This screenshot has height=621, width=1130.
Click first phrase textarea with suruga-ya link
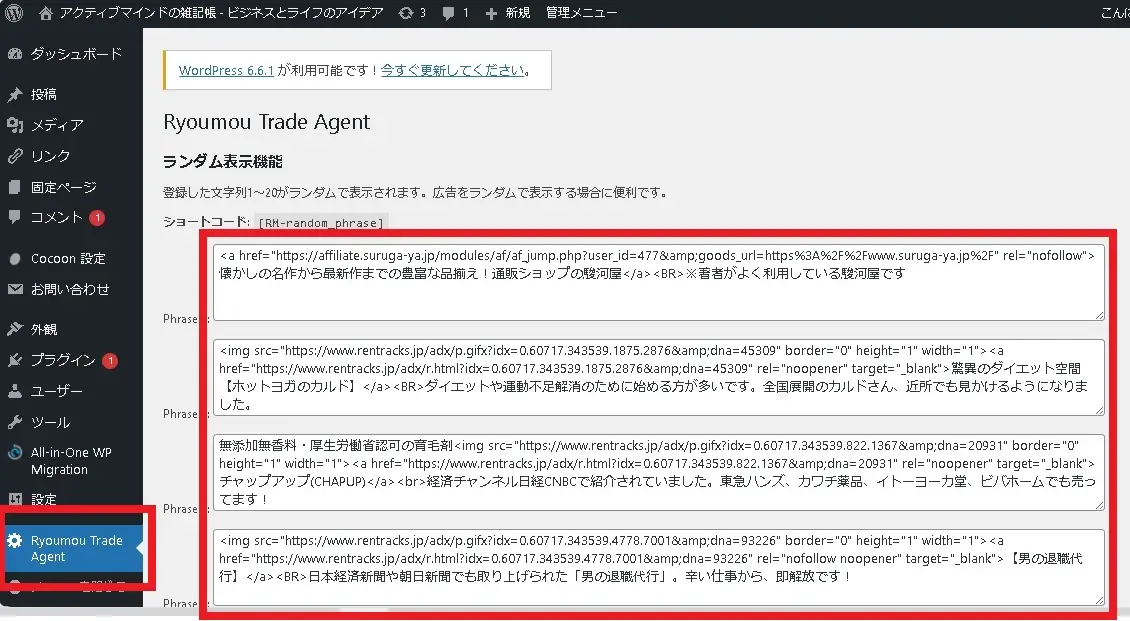coord(659,282)
